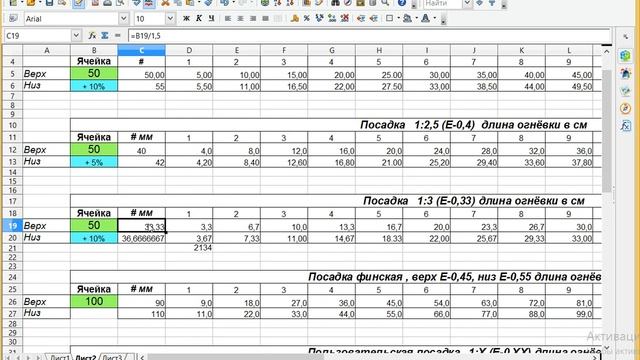Expand the Name Box C19 dropdown
This screenshot has width=640, height=360.
coord(76,36)
